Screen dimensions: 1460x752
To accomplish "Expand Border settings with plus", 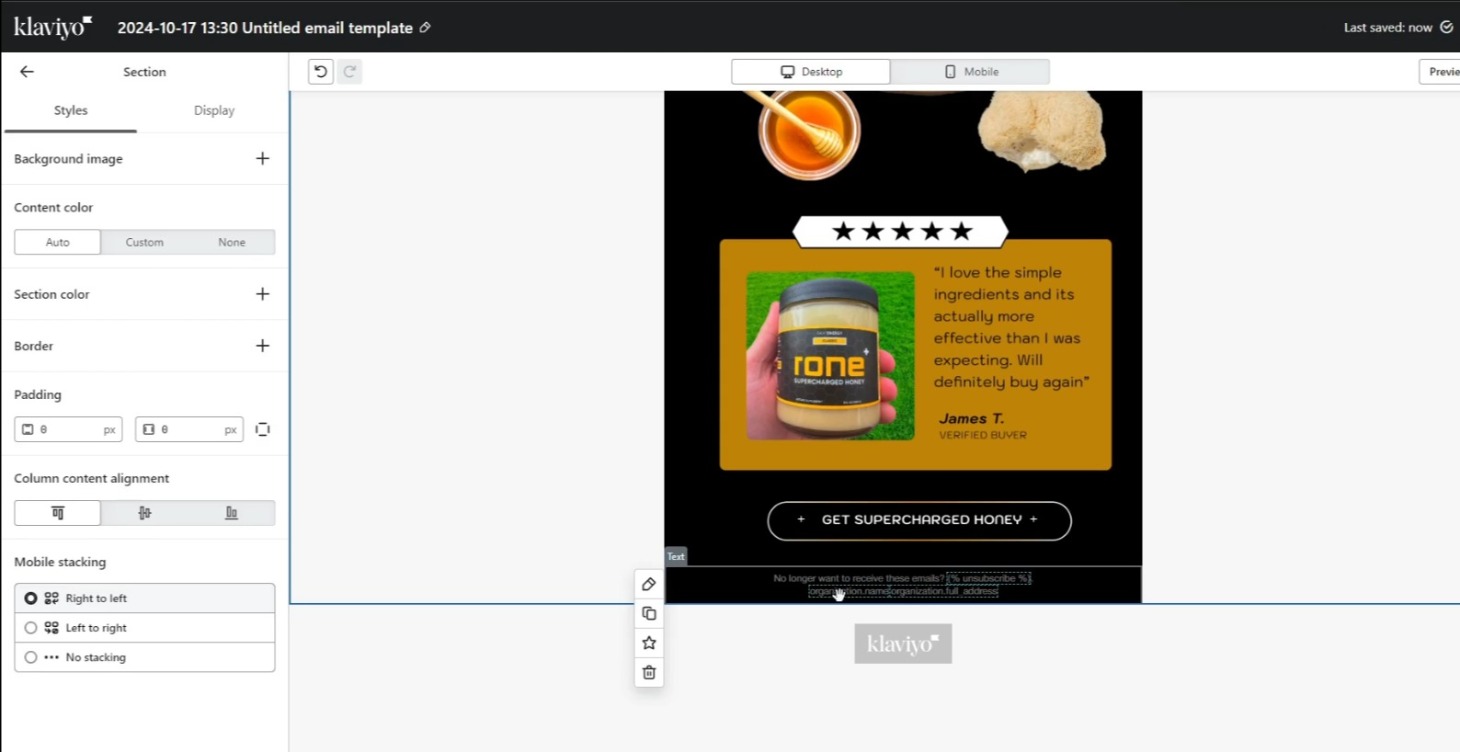I will pos(262,346).
